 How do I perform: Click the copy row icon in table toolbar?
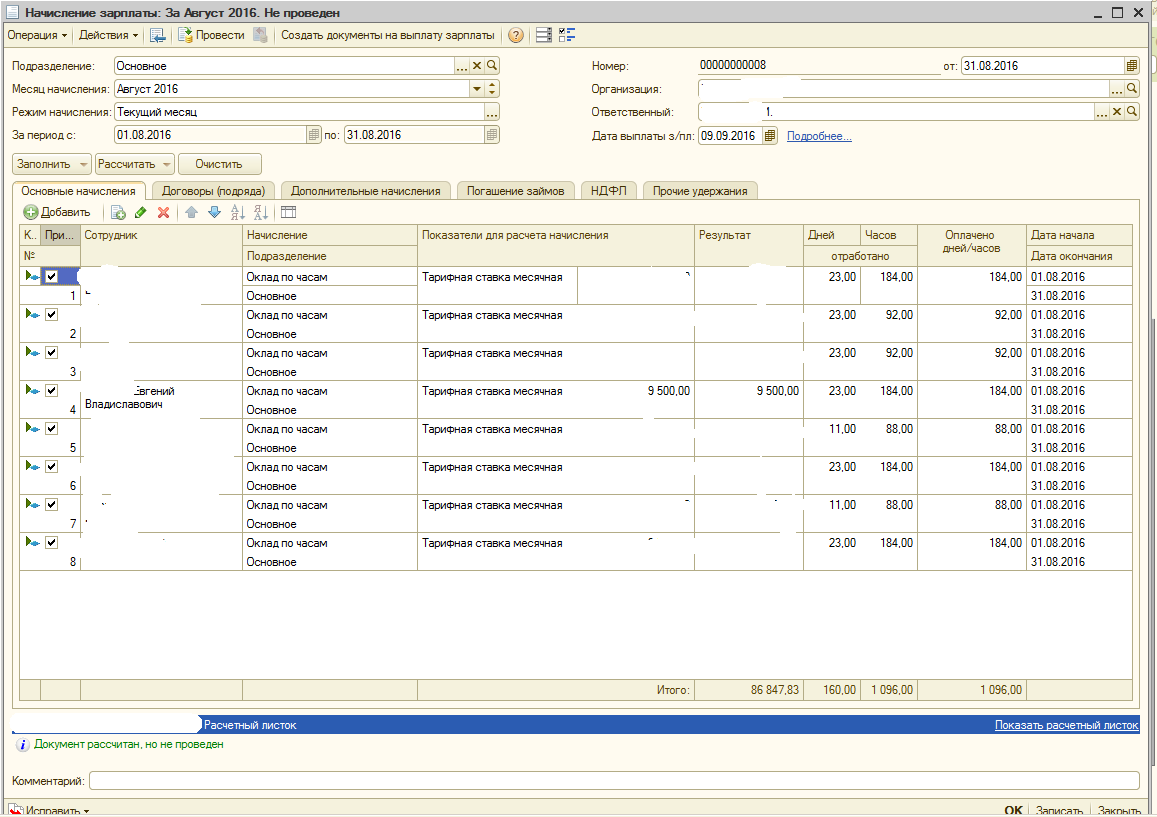pos(118,212)
